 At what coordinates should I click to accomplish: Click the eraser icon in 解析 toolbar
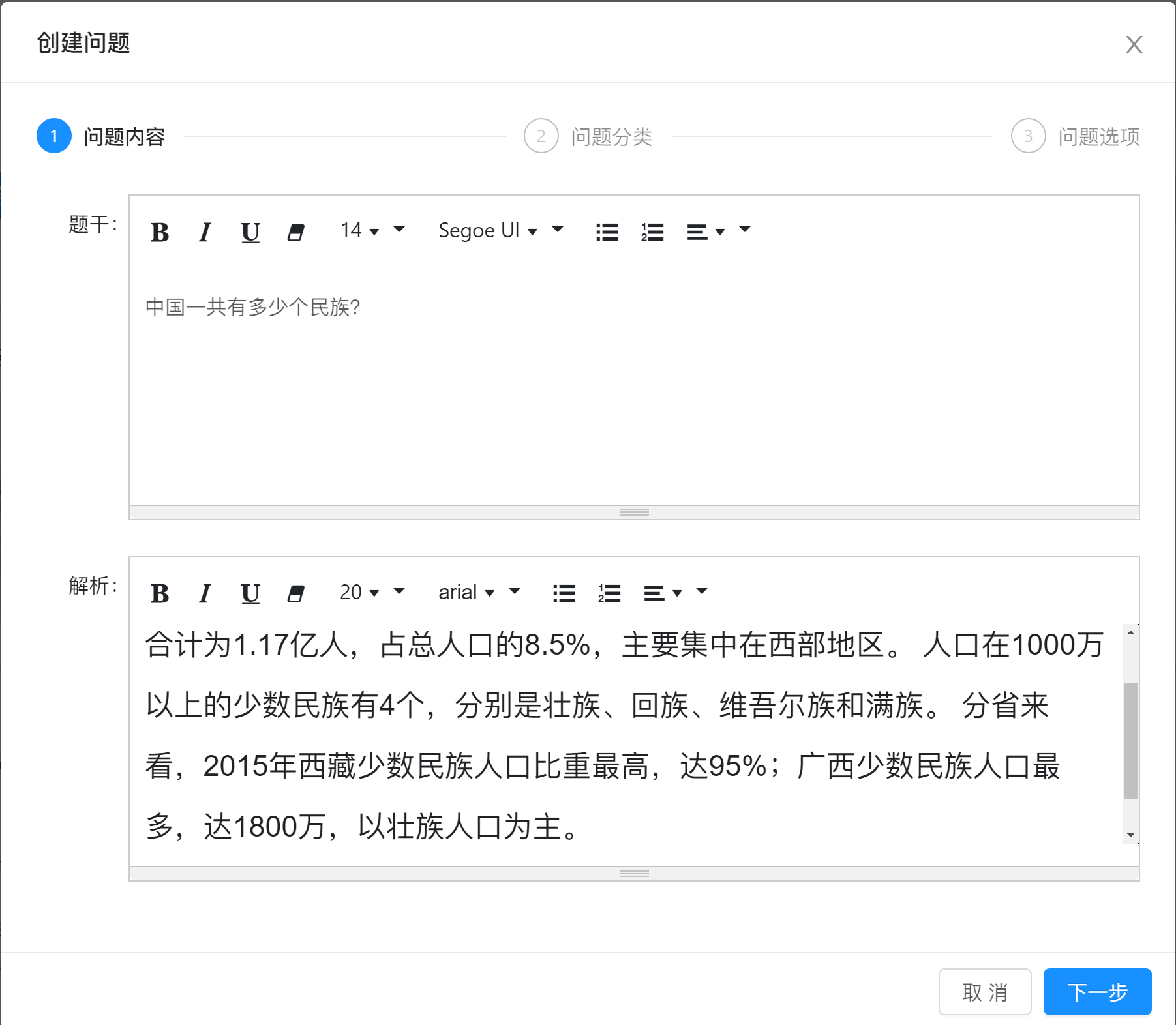click(x=296, y=593)
